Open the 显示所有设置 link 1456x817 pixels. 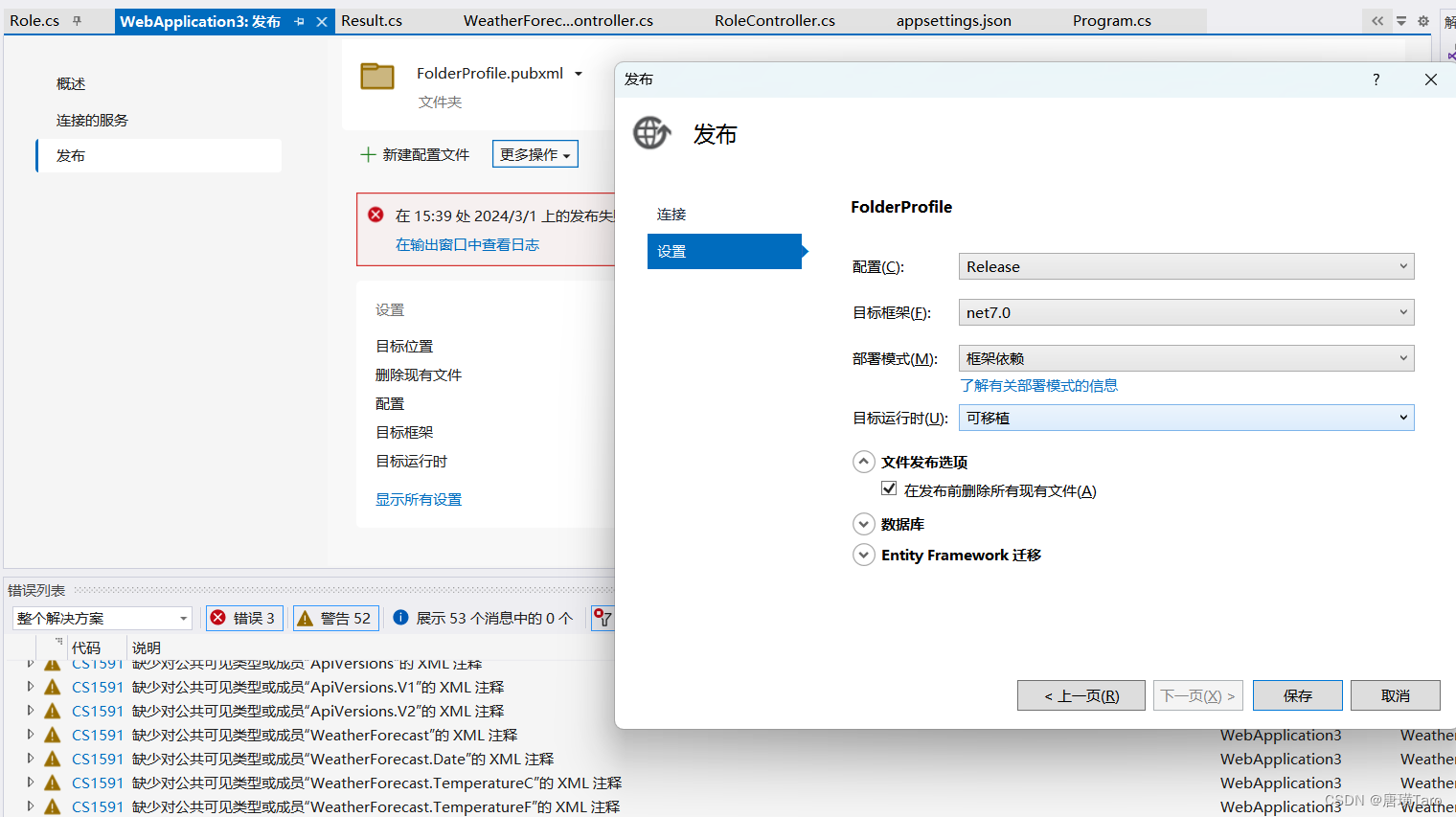point(419,498)
